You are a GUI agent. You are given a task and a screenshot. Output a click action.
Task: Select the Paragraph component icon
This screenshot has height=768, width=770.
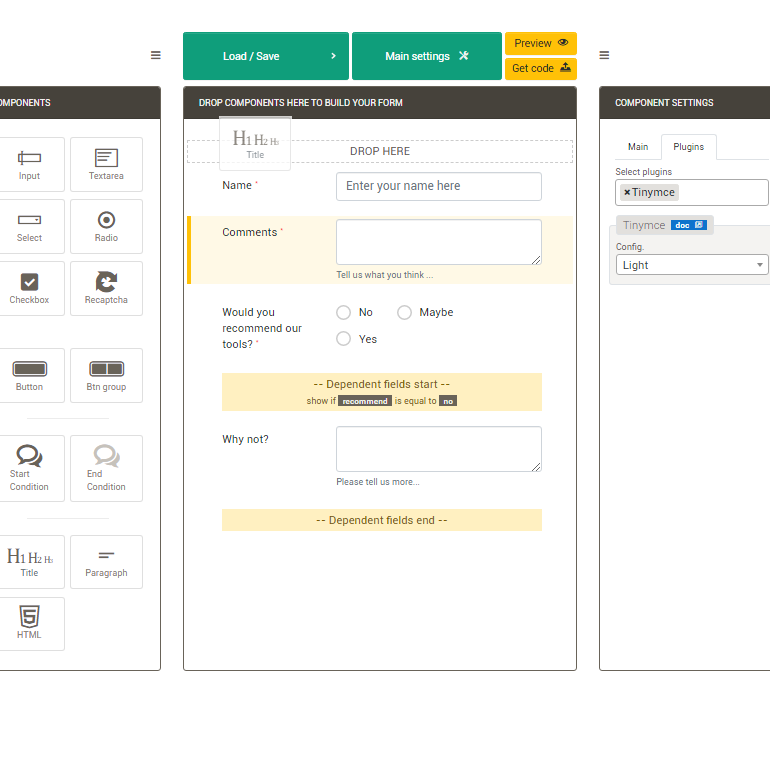click(106, 561)
